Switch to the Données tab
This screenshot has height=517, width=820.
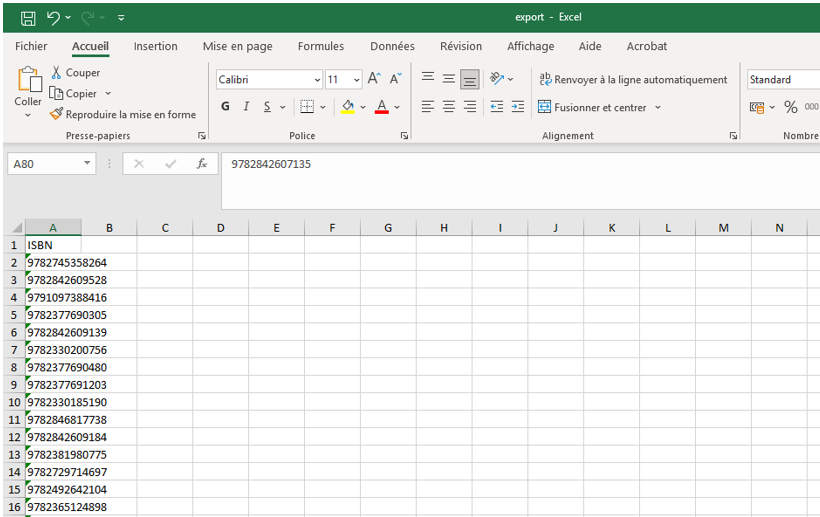(392, 46)
